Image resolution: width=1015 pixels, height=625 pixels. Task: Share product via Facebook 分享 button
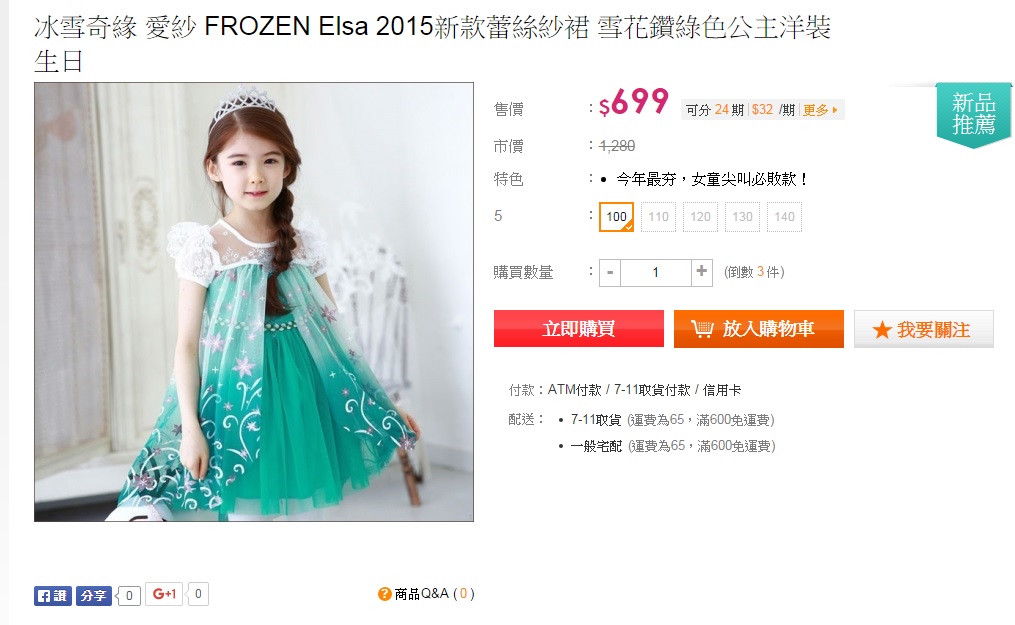[x=93, y=595]
